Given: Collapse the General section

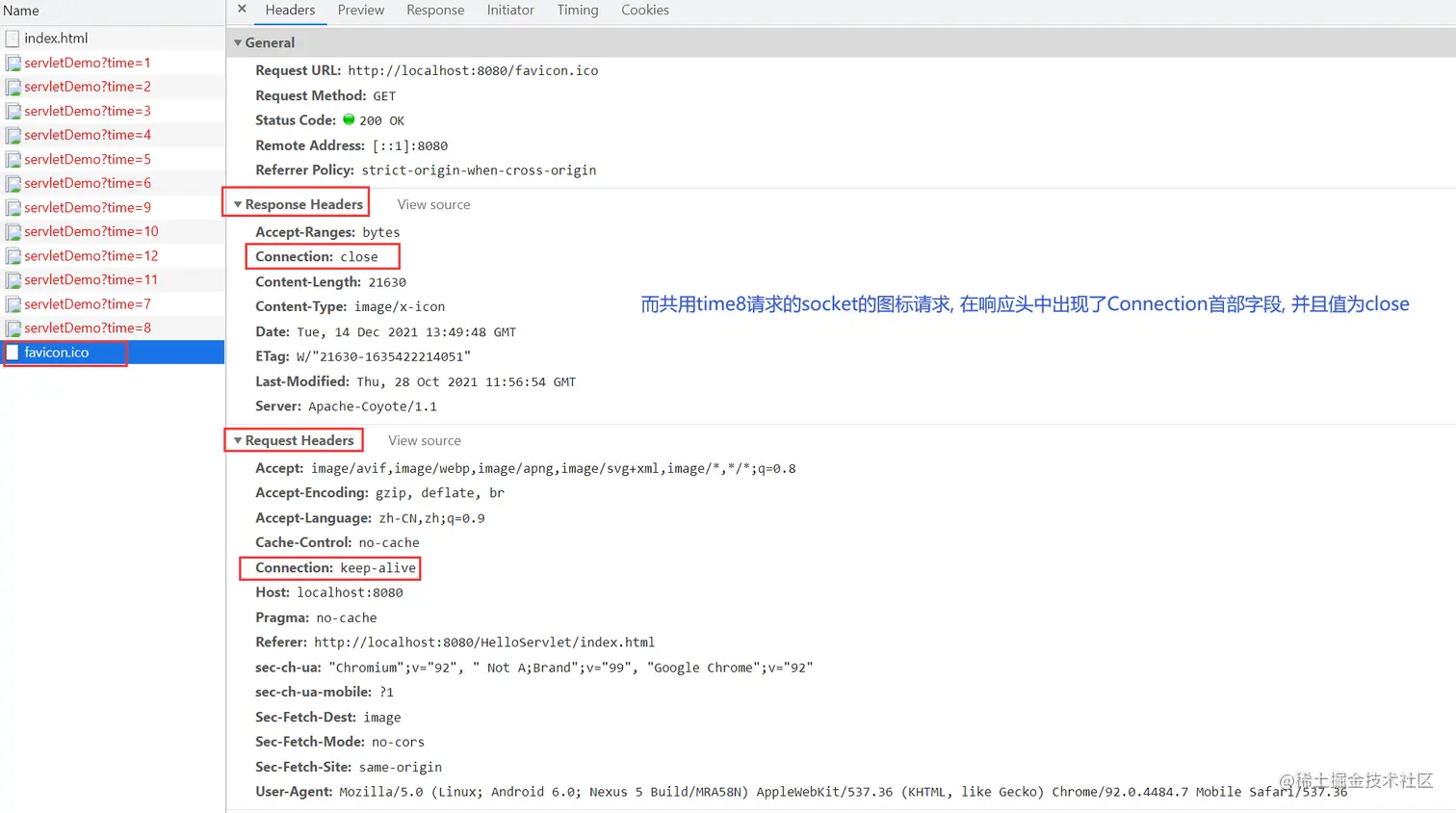Looking at the screenshot, I should click(x=238, y=42).
